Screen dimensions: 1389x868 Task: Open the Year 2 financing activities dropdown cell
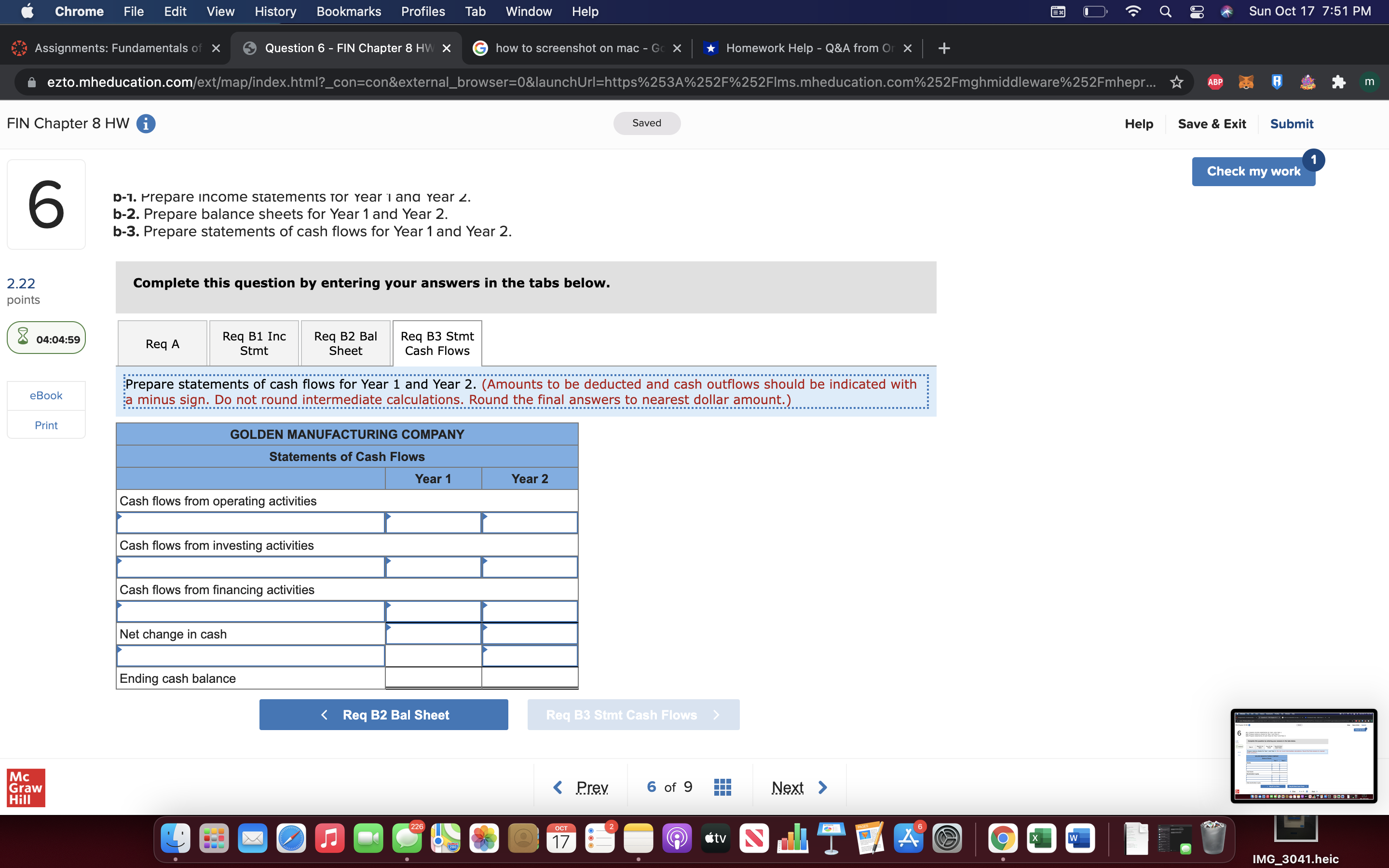click(x=528, y=611)
